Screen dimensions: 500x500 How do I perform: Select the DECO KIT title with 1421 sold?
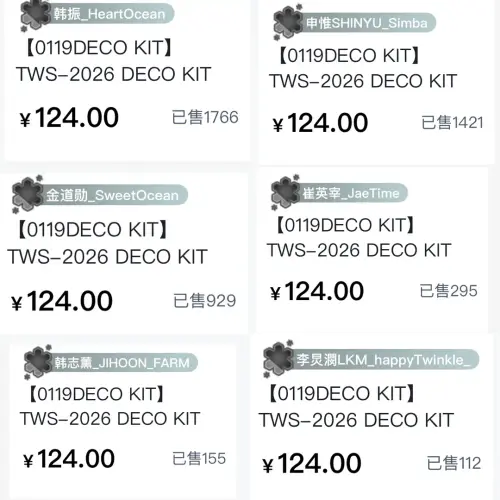363,69
